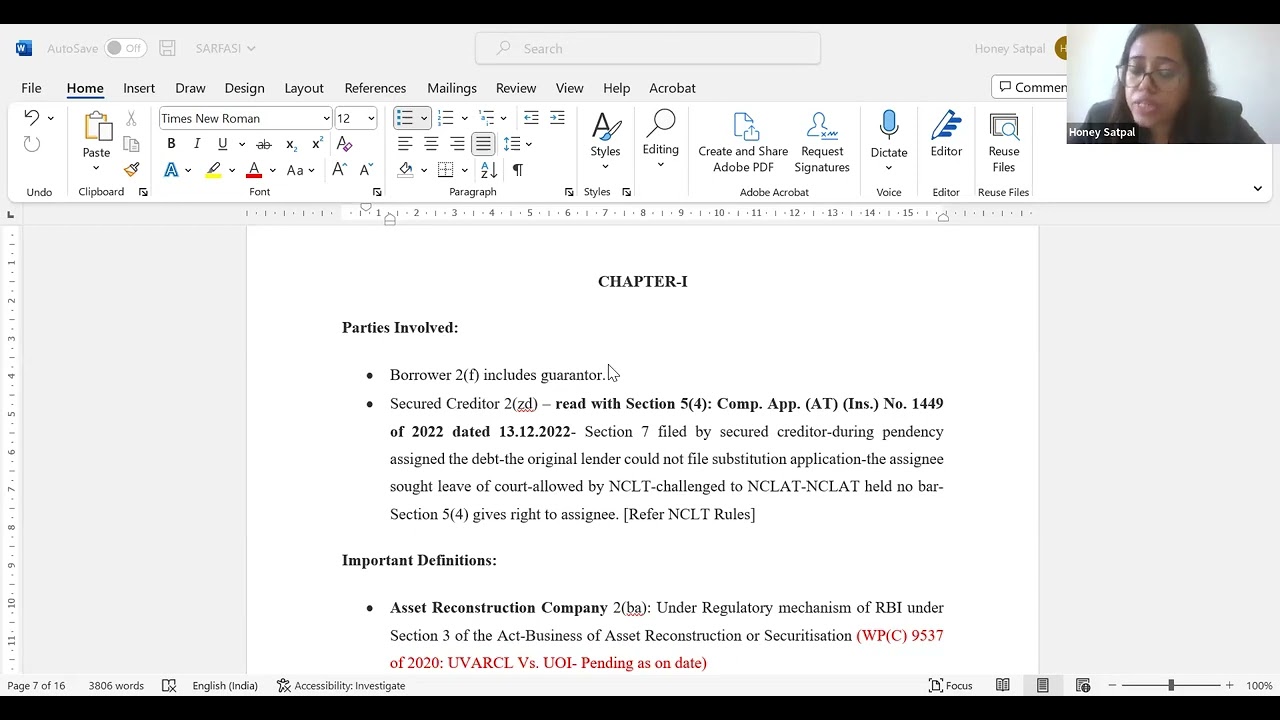Open multilevel list dropdown

tap(503, 118)
